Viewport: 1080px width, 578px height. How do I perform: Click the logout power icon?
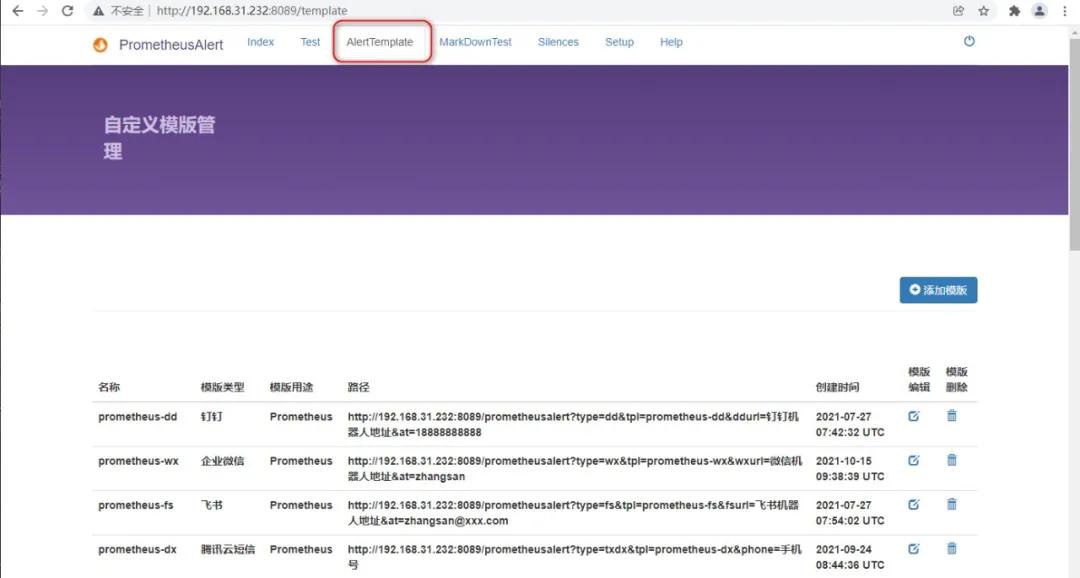click(969, 41)
